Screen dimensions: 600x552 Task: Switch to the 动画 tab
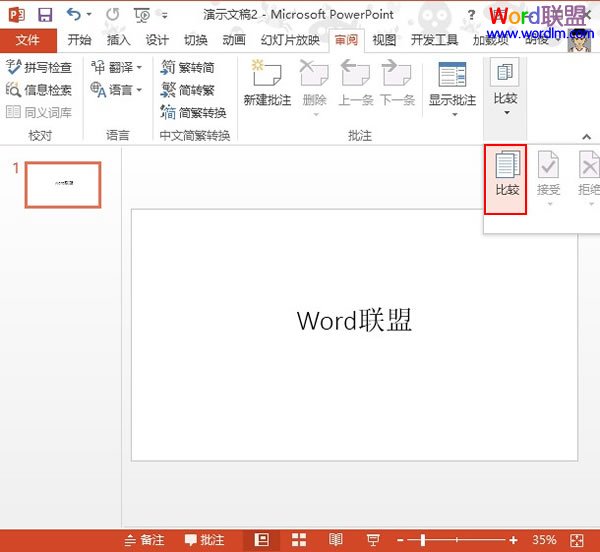tap(234, 40)
